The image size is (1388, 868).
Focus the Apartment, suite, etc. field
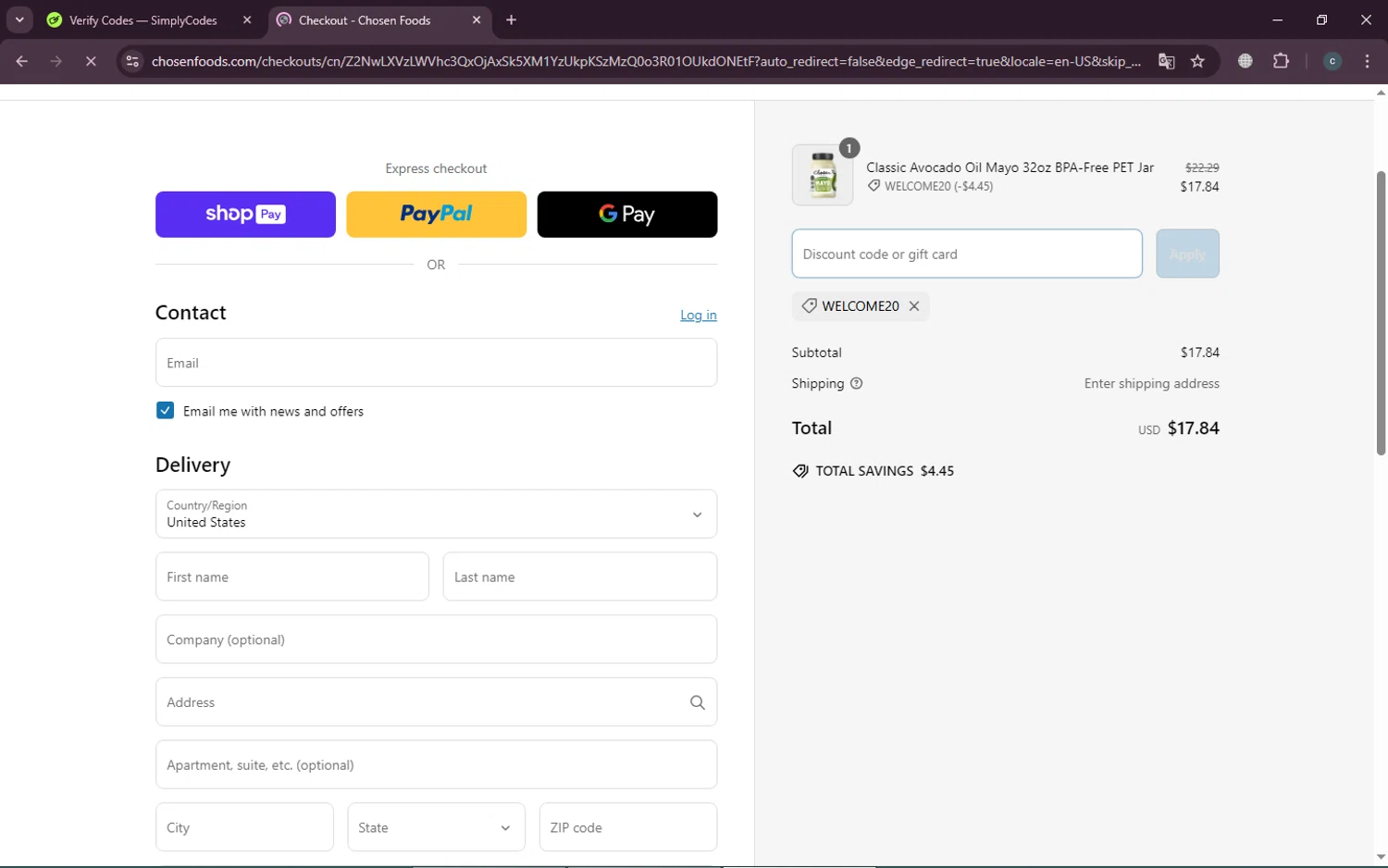click(x=436, y=764)
